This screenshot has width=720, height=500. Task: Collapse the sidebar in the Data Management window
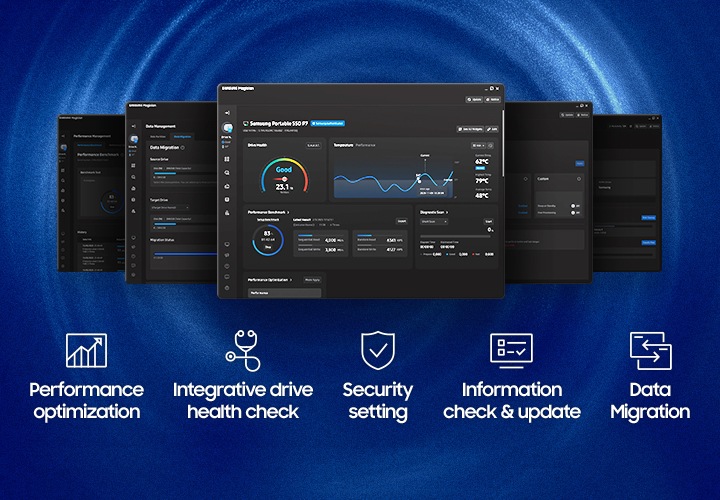134,126
